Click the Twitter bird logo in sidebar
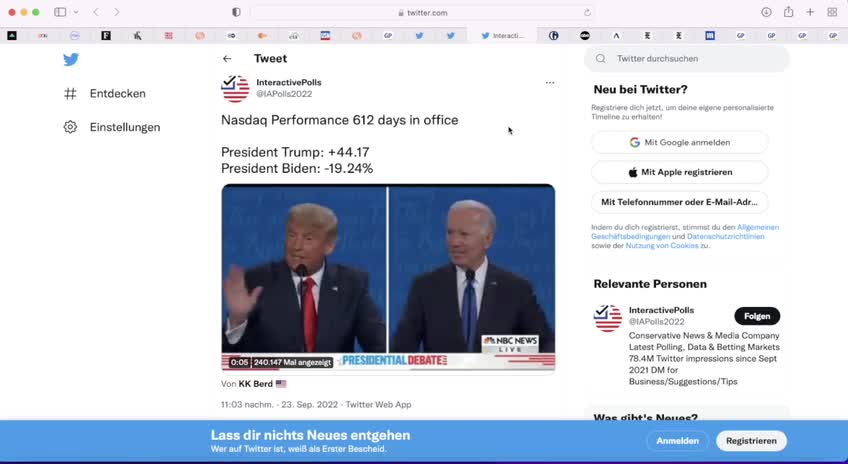The height and width of the screenshot is (464, 848). 71,59
